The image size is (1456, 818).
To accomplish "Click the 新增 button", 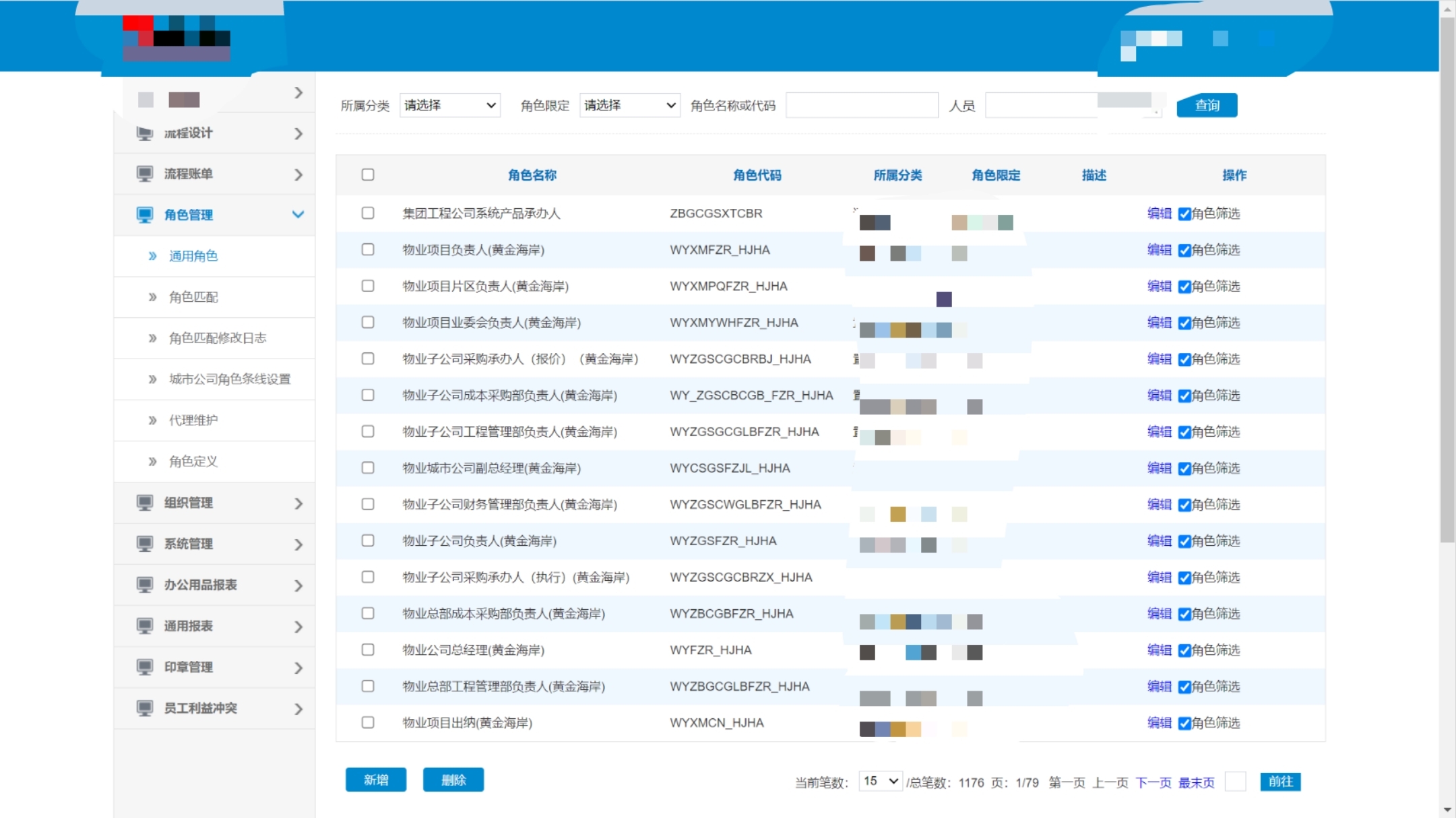I will click(x=376, y=780).
